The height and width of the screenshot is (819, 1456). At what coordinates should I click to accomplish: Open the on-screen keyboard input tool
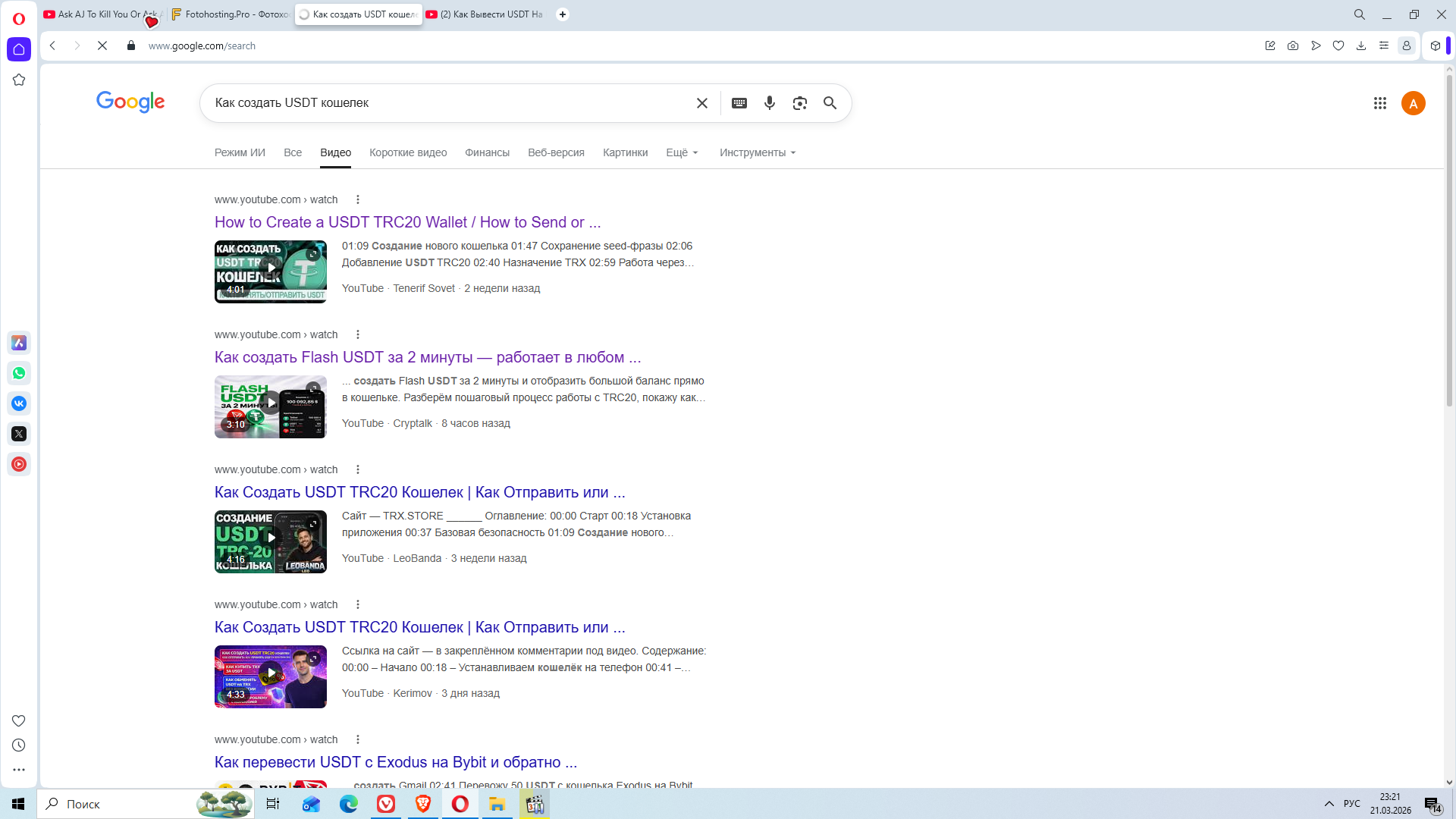point(739,103)
